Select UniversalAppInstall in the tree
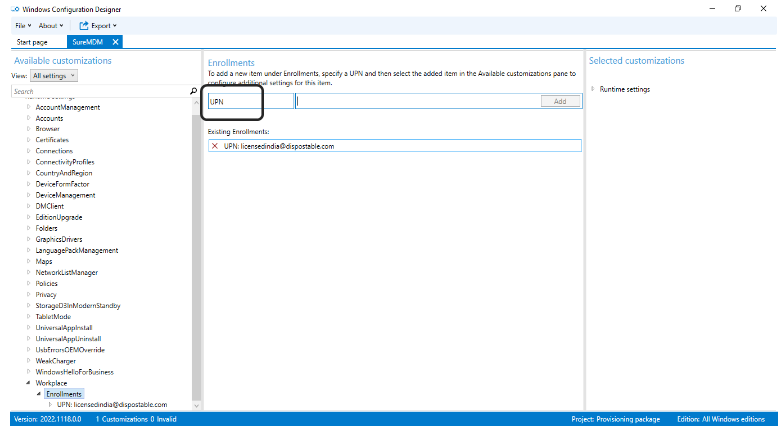Viewport: 779px width, 428px height. tap(64, 328)
